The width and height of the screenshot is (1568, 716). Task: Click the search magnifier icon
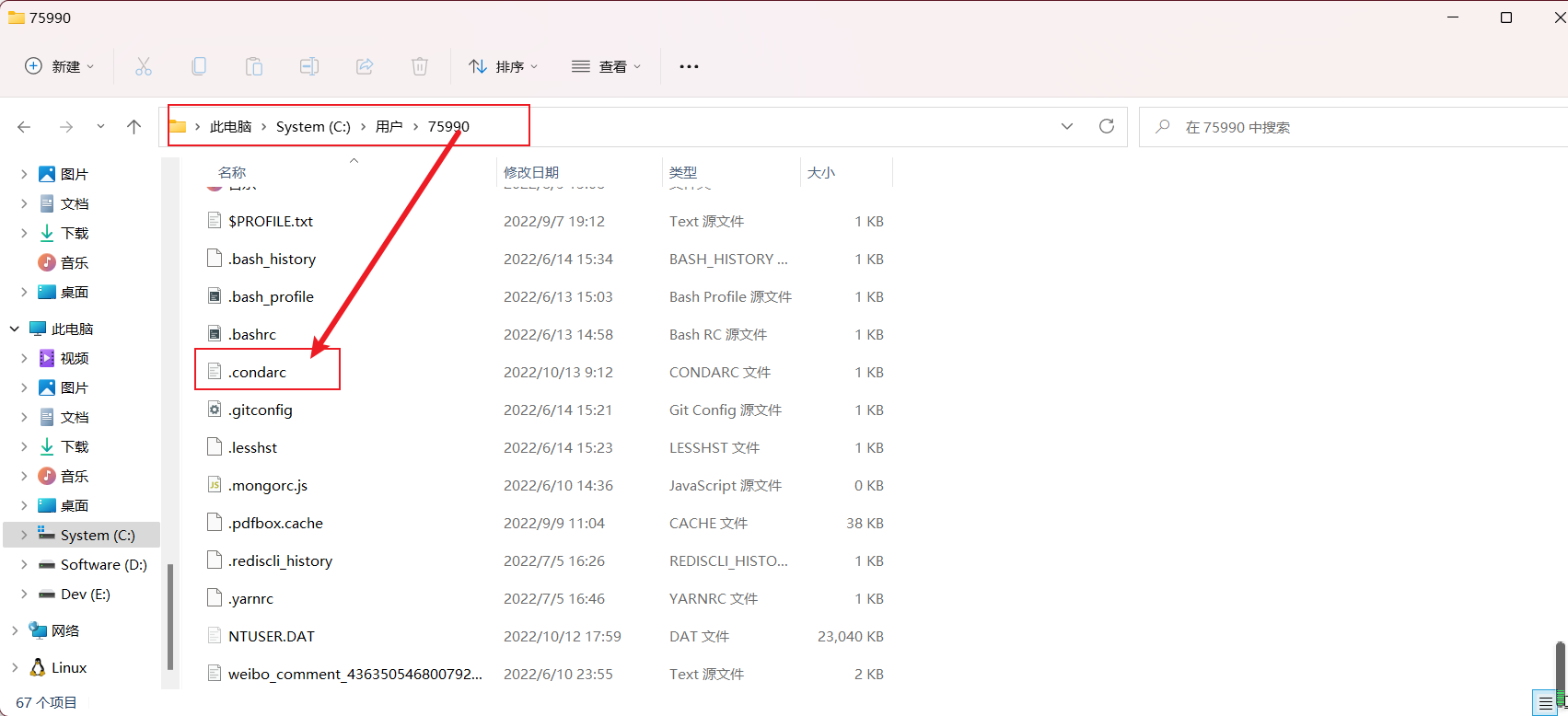[x=1163, y=126]
